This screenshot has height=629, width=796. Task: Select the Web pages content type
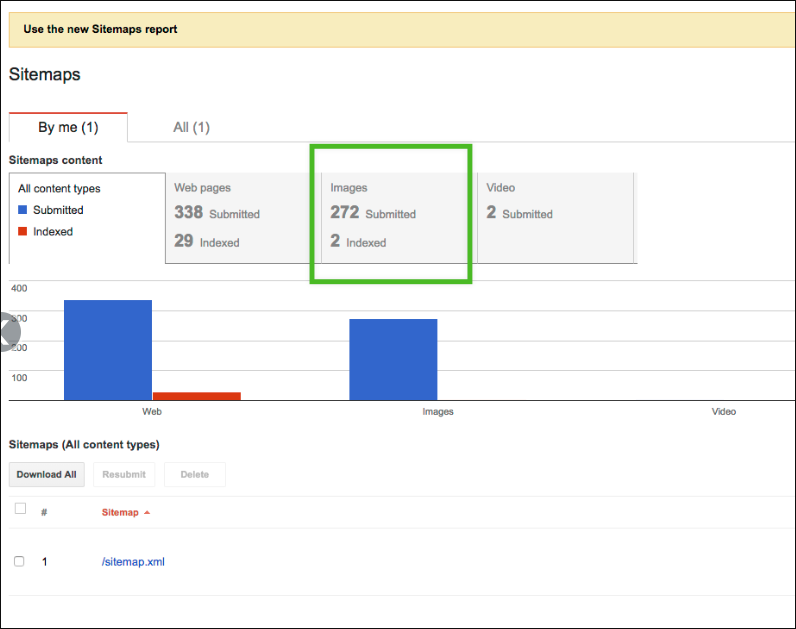click(x=242, y=217)
